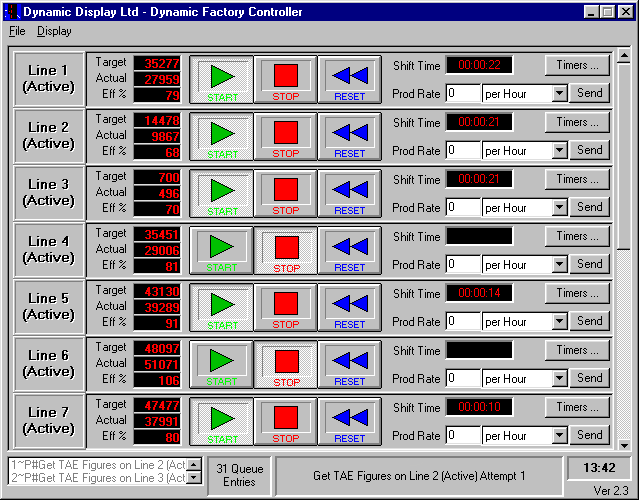
Task: Reset Line 1 using the blue rewind icon
Action: click(x=349, y=80)
